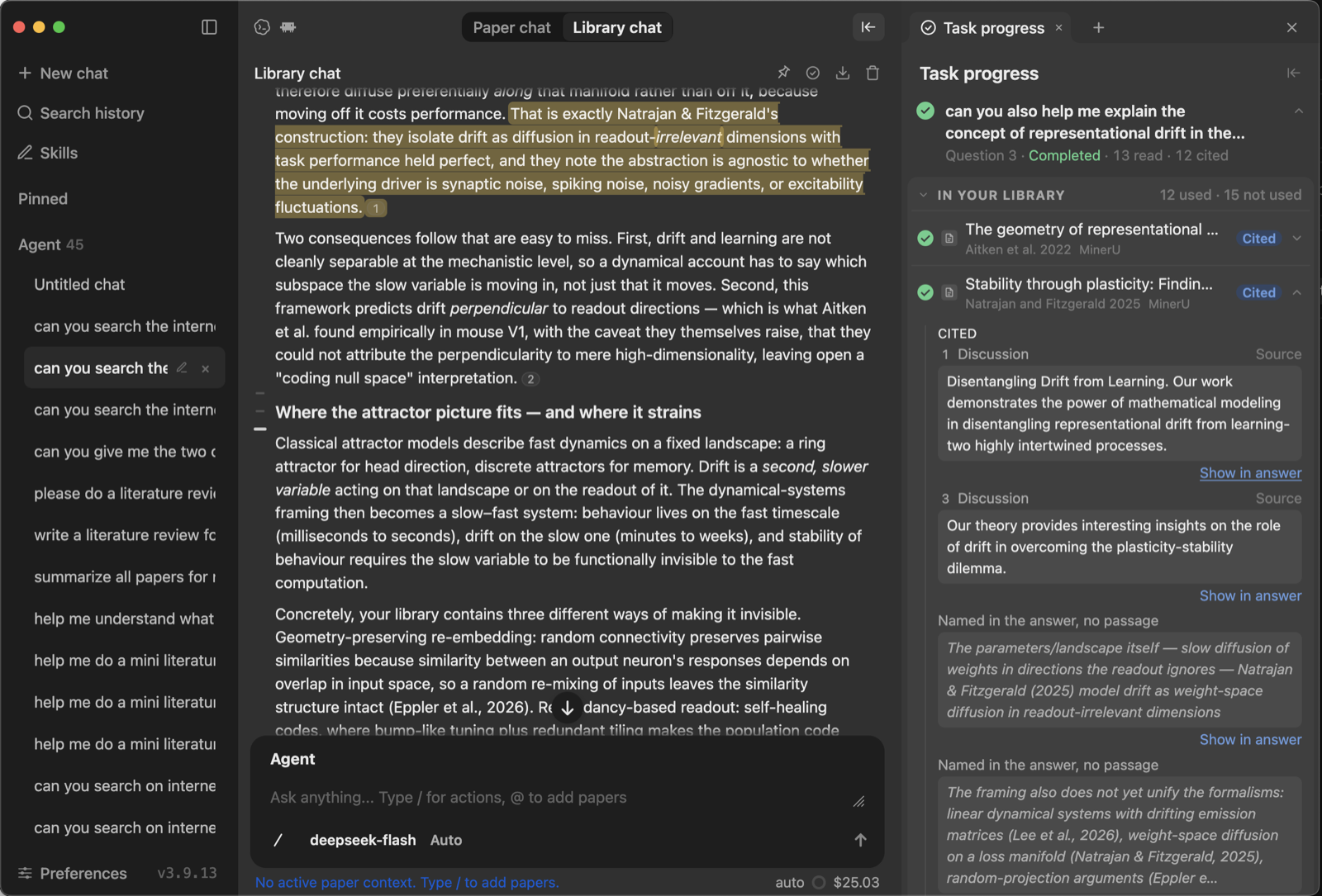This screenshot has height=896, width=1322.
Task: Open slash actions icon in composer
Action: tap(278, 840)
